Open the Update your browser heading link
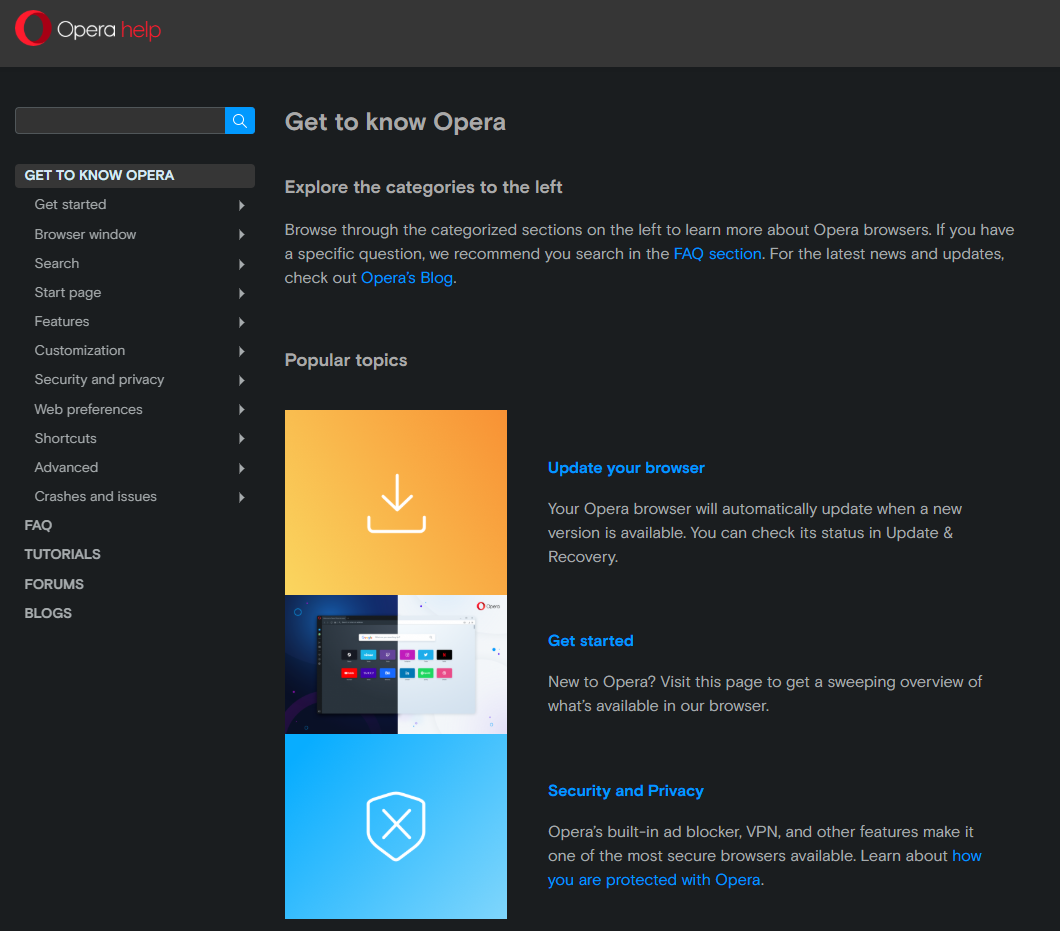This screenshot has width=1060, height=931. (x=626, y=468)
